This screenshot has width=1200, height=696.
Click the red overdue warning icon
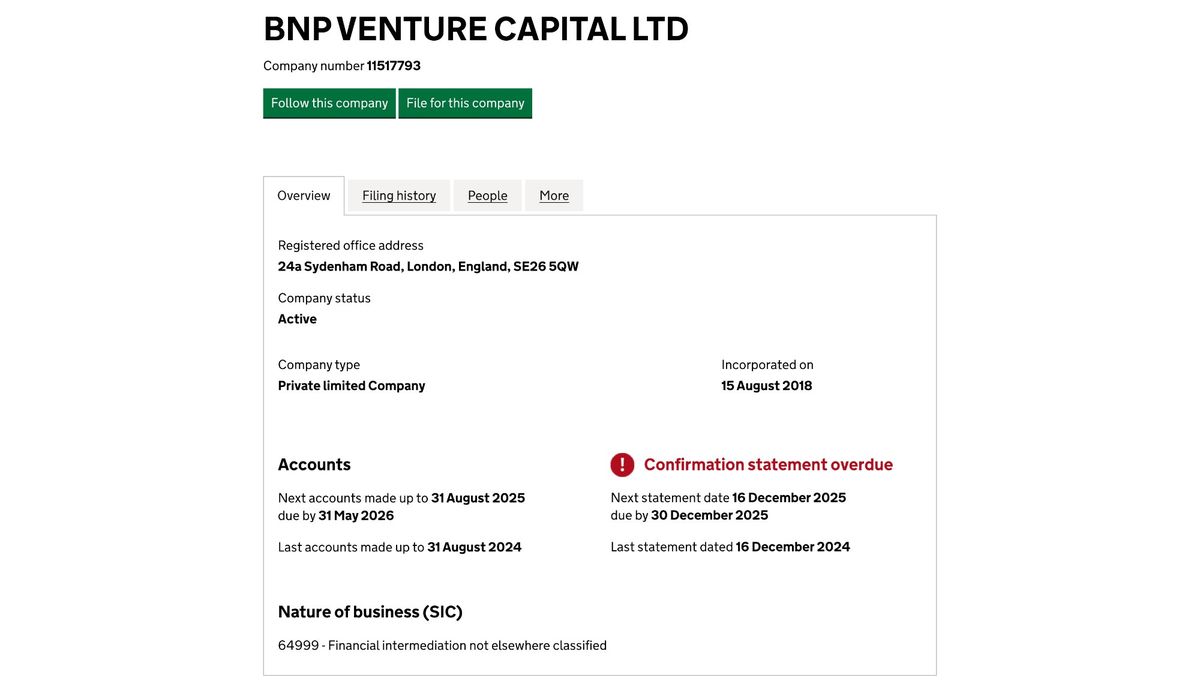click(x=621, y=464)
